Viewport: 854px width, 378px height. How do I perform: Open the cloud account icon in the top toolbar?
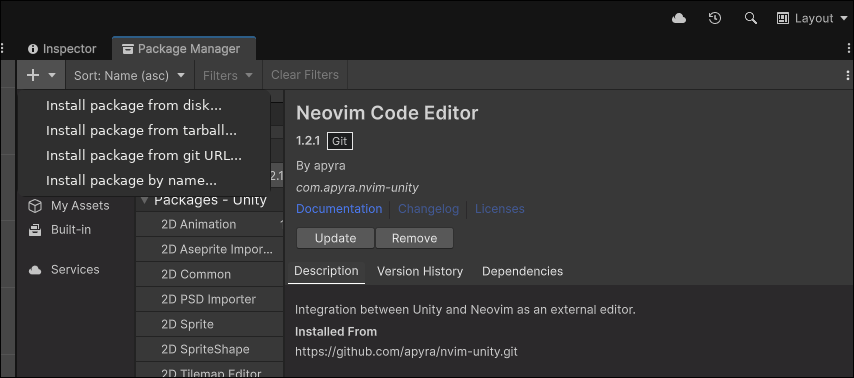679,19
